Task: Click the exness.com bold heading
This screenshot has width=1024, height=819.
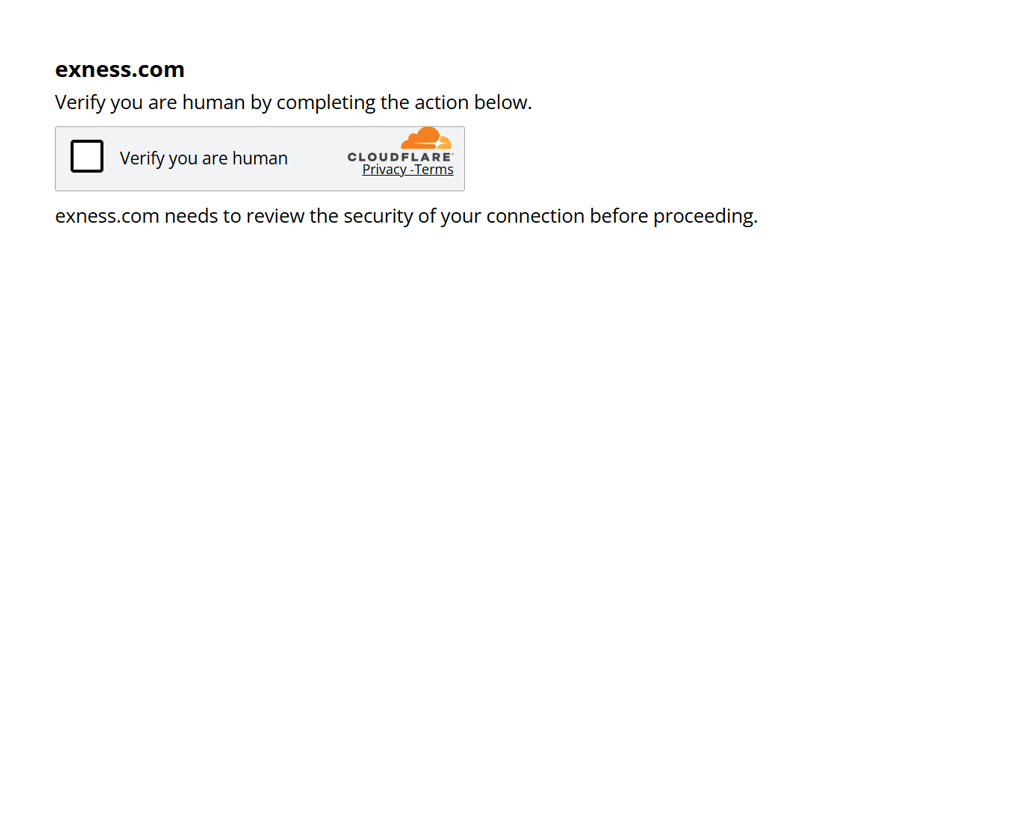Action: 120,69
